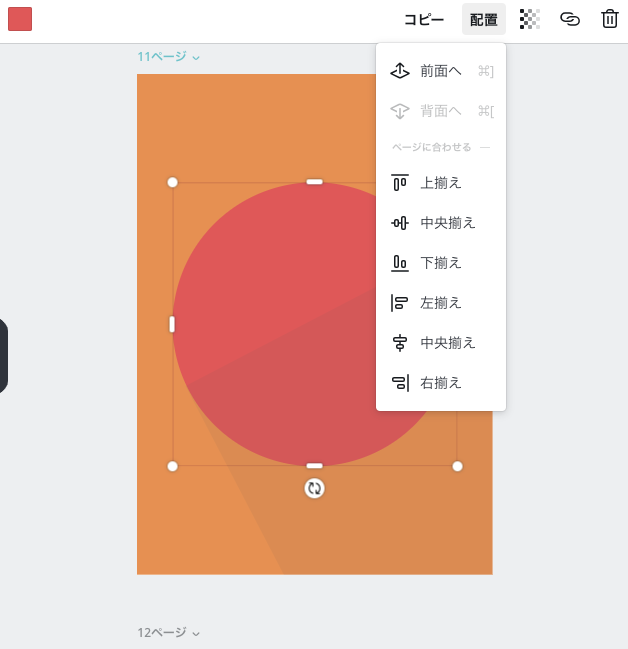Click the top-align icon
Screen dimensions: 628x649
(x=400, y=183)
